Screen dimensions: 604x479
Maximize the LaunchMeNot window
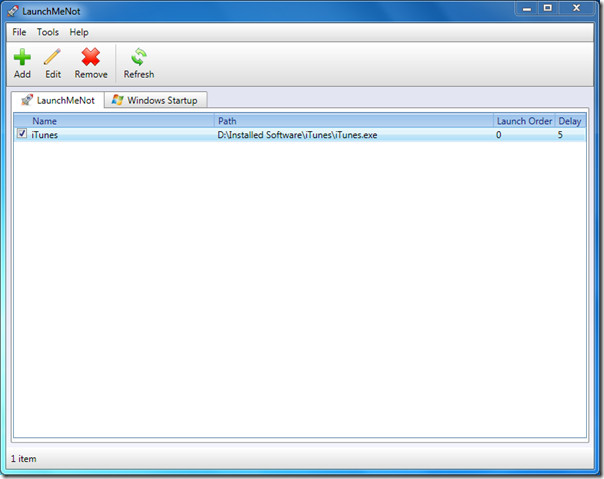point(548,8)
